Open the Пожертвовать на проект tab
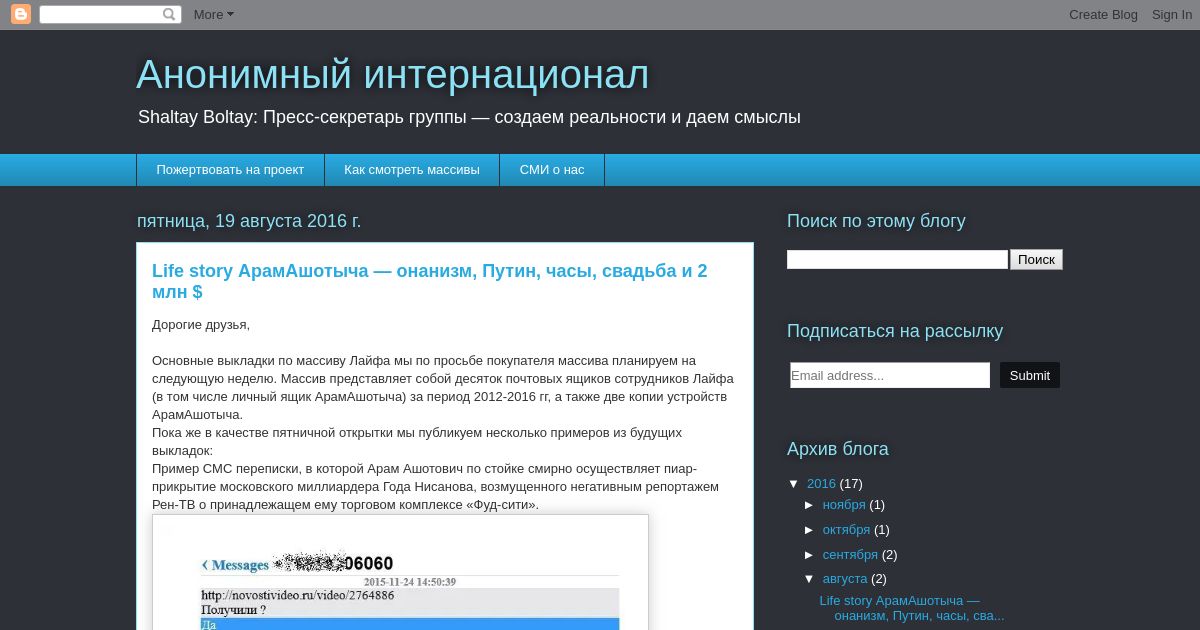Viewport: 1200px width, 630px height. tap(230, 170)
